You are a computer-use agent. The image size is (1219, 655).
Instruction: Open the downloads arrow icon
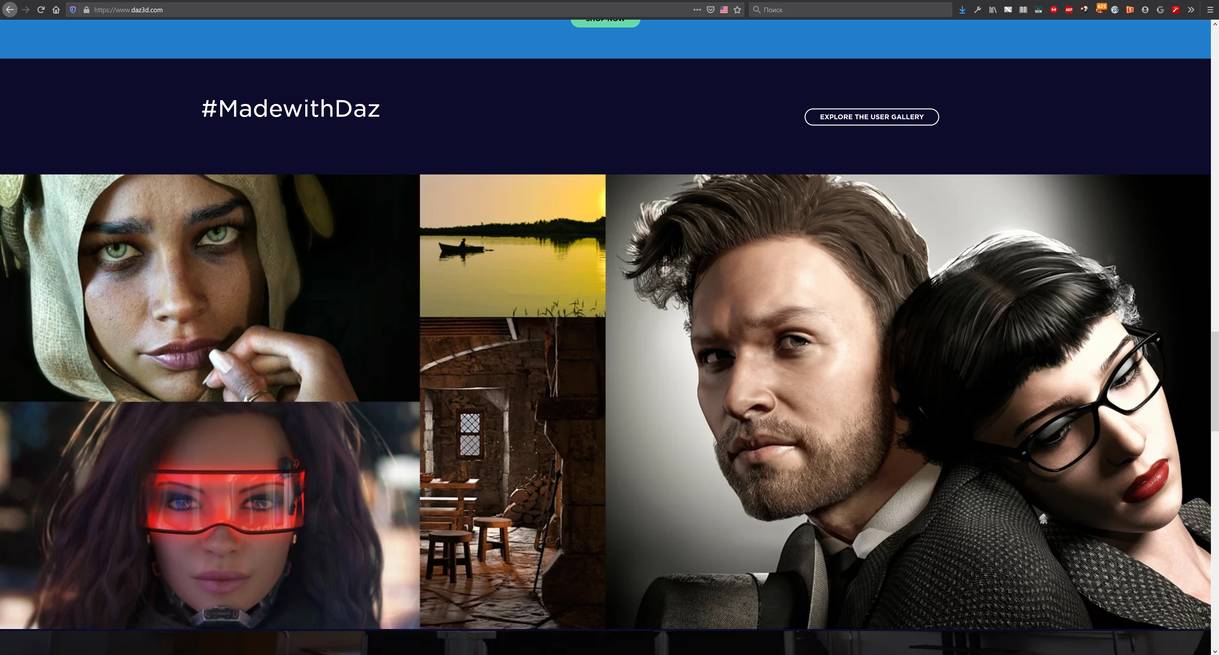coord(962,9)
